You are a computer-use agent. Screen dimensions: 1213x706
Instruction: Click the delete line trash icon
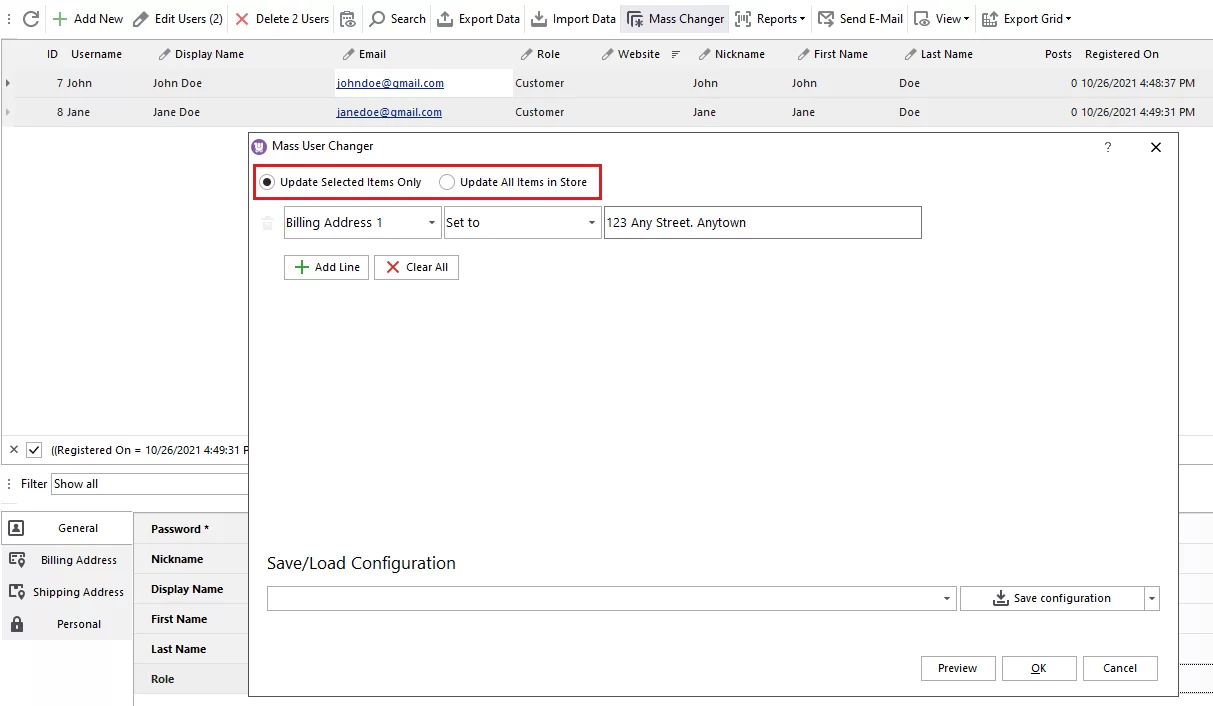[x=267, y=222]
